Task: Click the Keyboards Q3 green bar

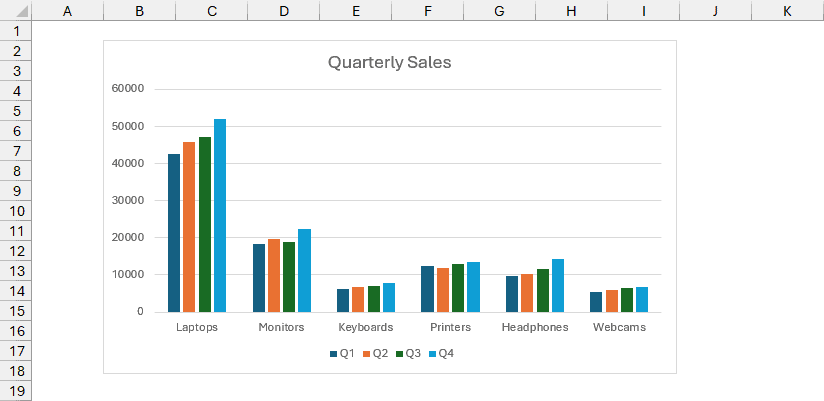Action: click(x=374, y=299)
